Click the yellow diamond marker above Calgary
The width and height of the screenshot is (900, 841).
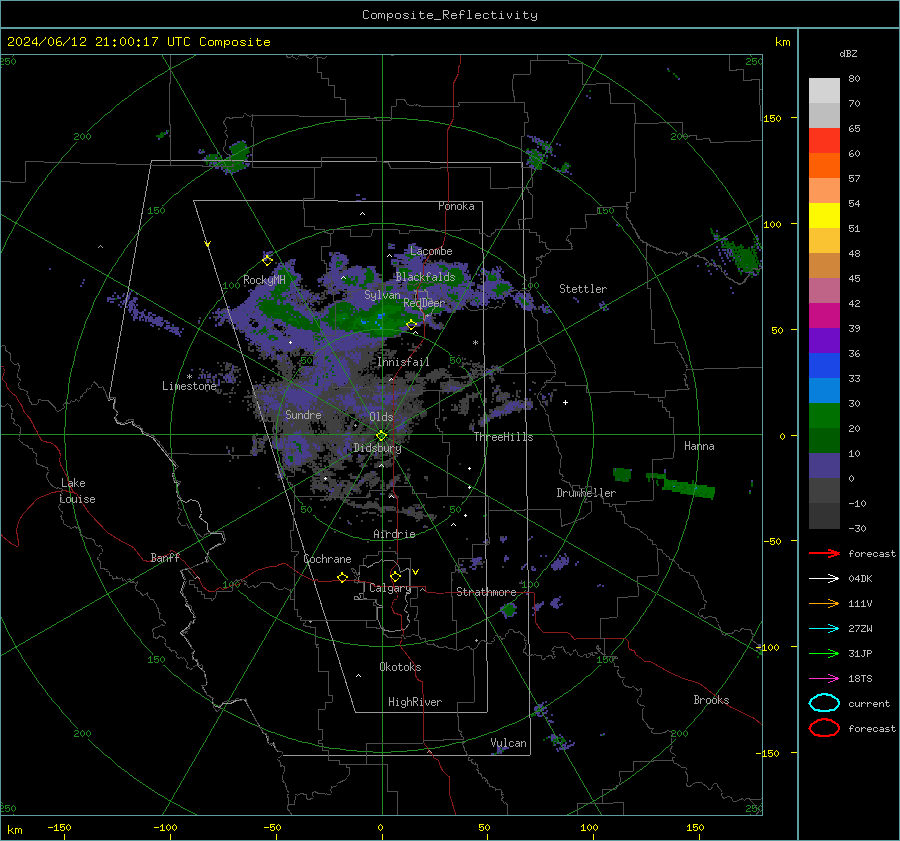tap(395, 576)
